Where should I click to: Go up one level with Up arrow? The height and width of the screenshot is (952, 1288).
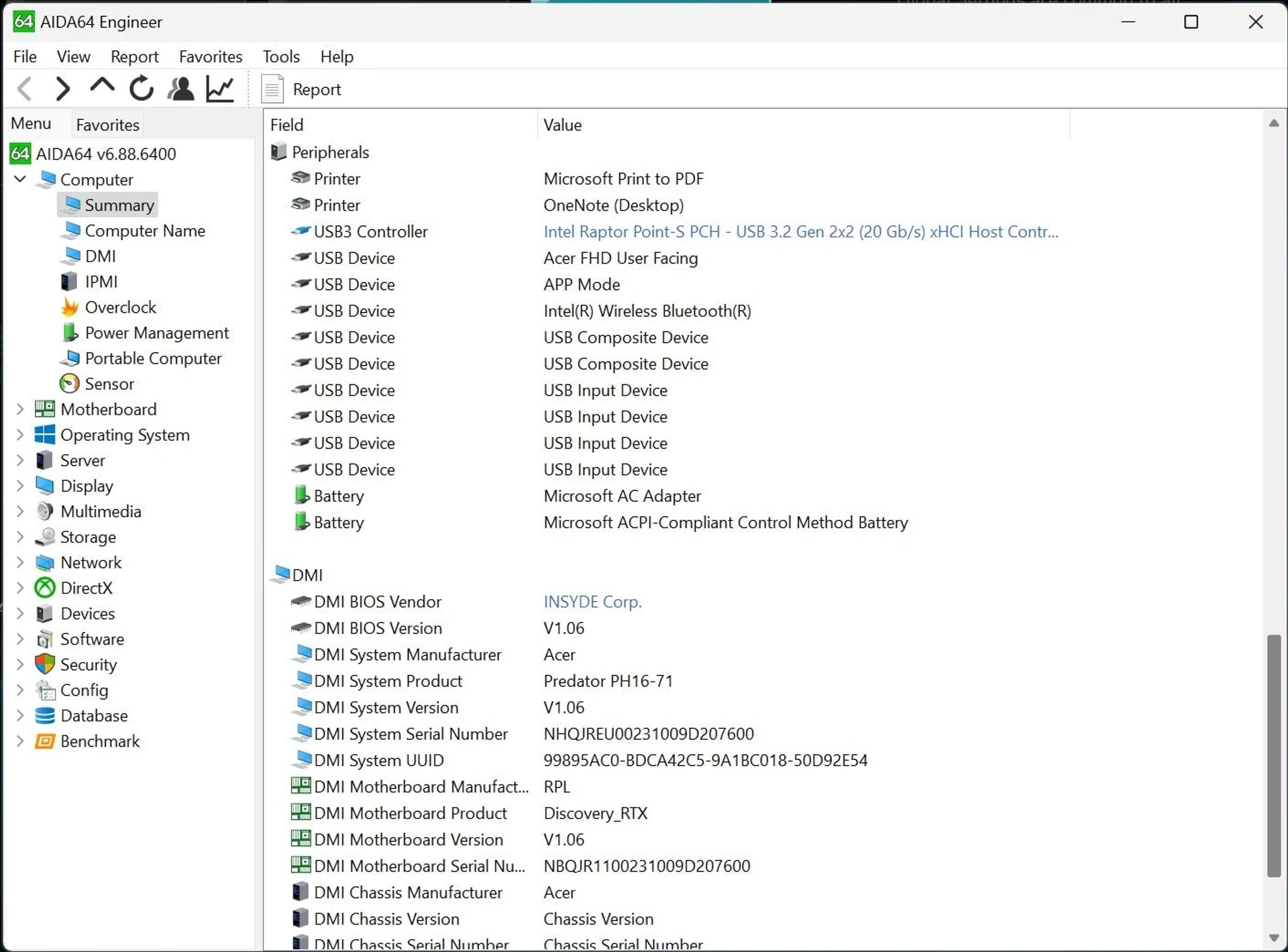pyautogui.click(x=102, y=87)
